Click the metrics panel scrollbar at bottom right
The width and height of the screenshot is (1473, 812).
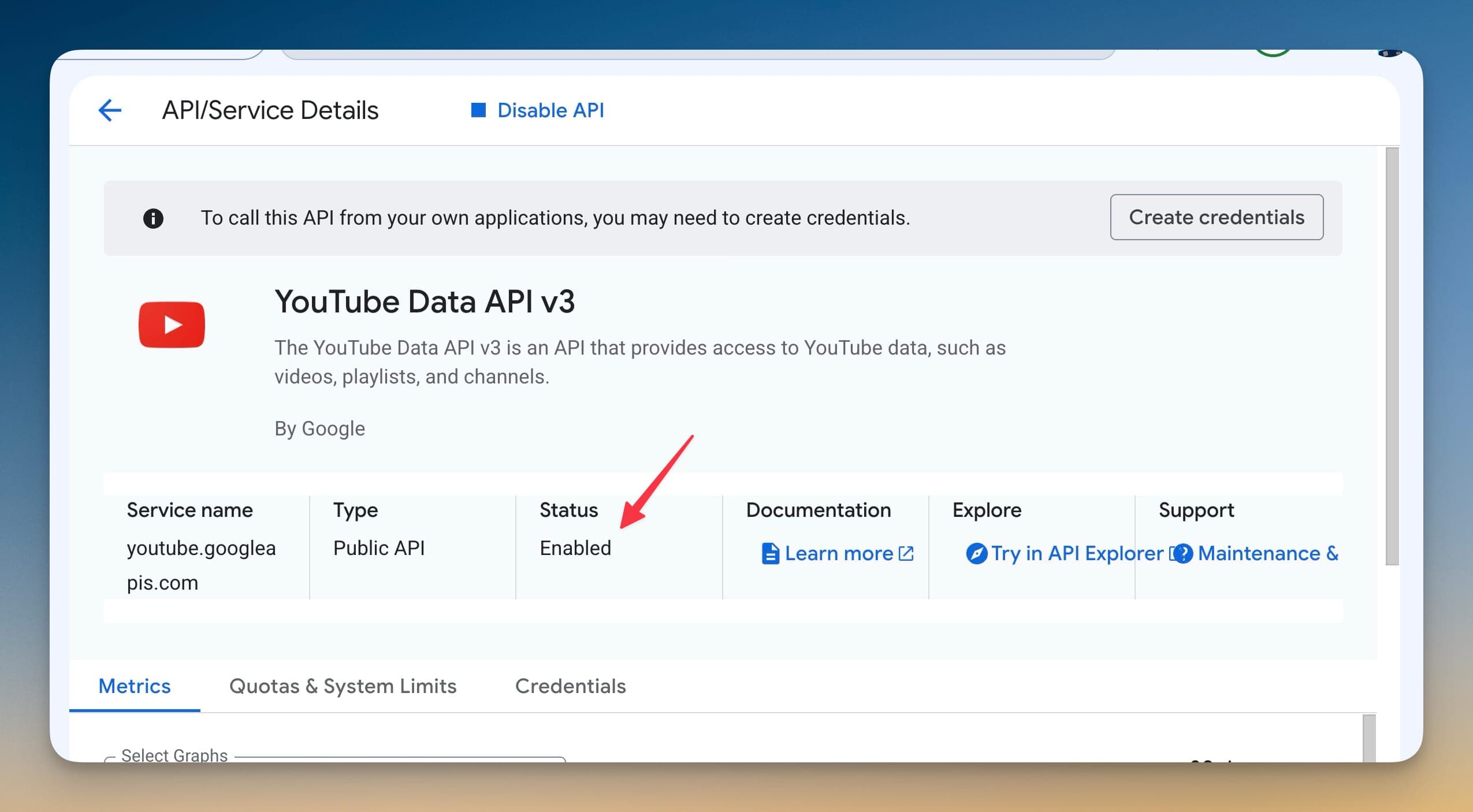(1369, 738)
